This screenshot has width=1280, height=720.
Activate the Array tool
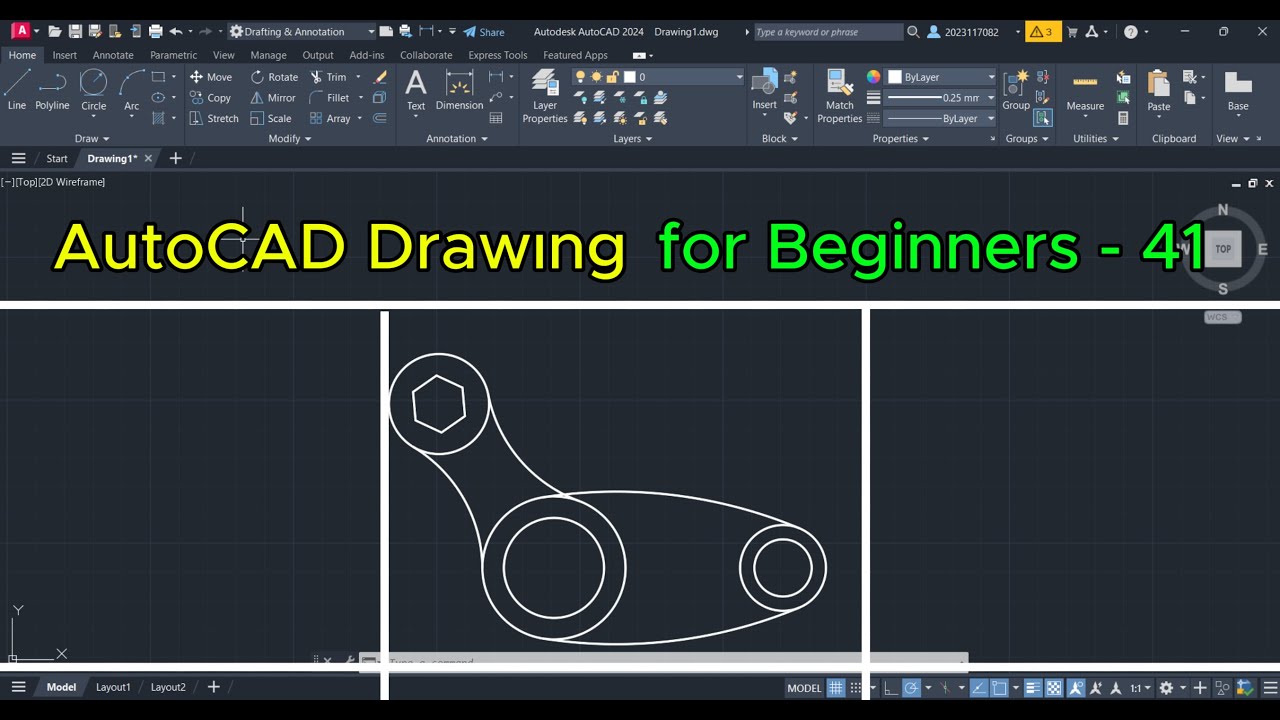330,118
